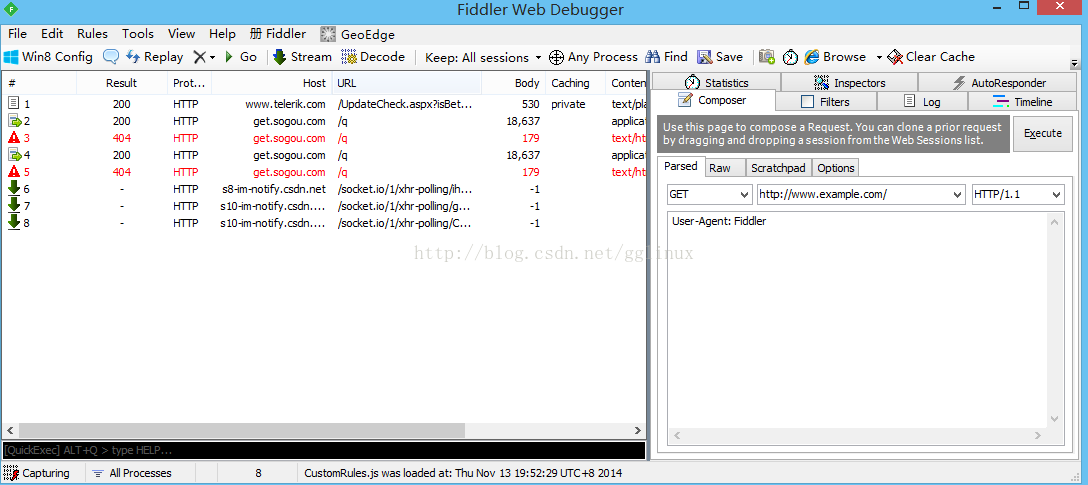Sort sessions by Host column header
This screenshot has width=1088, height=485.
pos(271,83)
